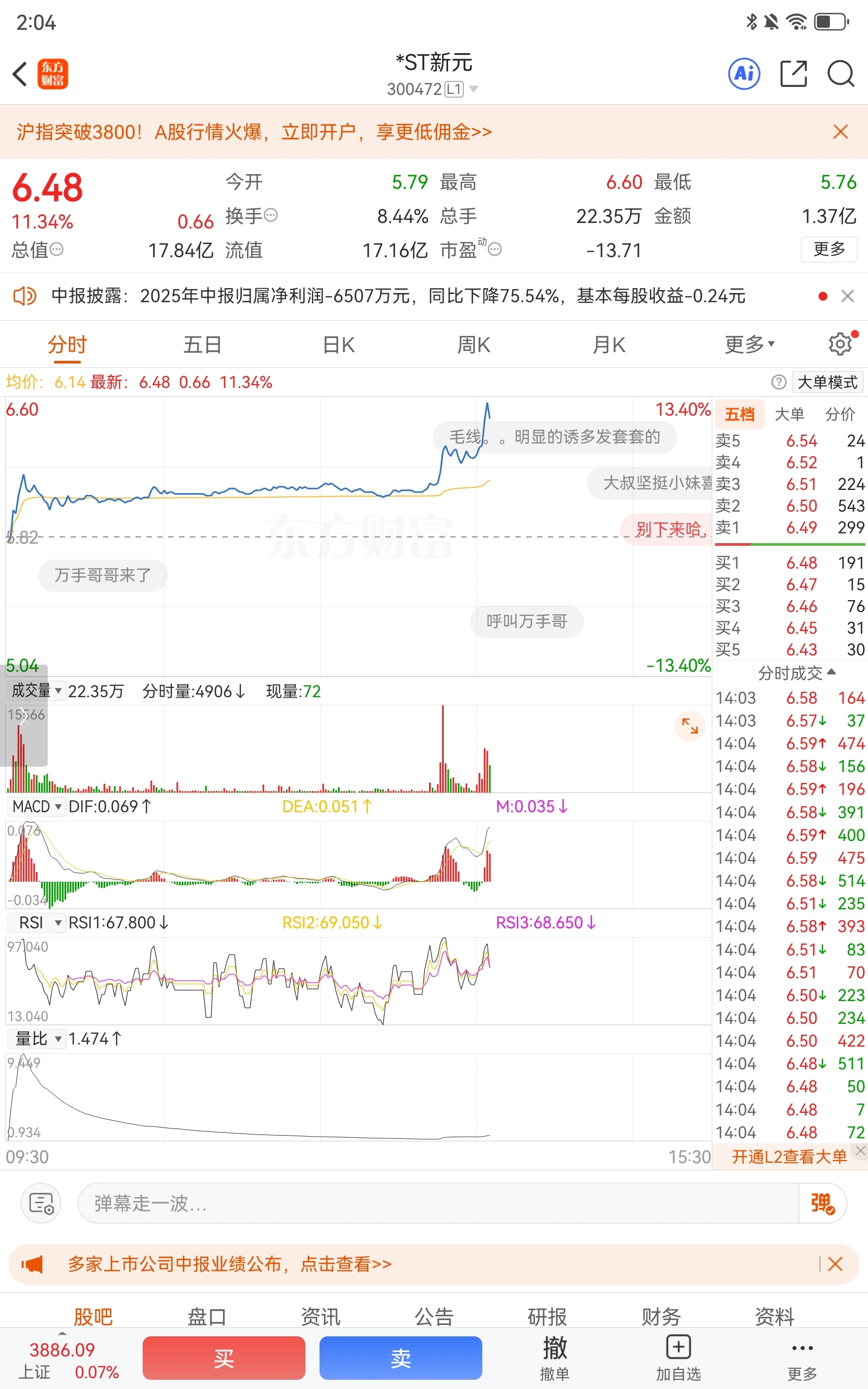868x1389 pixels.
Task: Open the 盘口 tab
Action: 207,1316
